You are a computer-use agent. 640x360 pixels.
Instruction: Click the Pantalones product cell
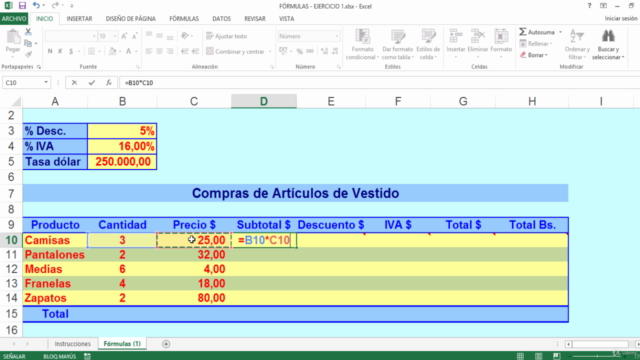(x=55, y=255)
